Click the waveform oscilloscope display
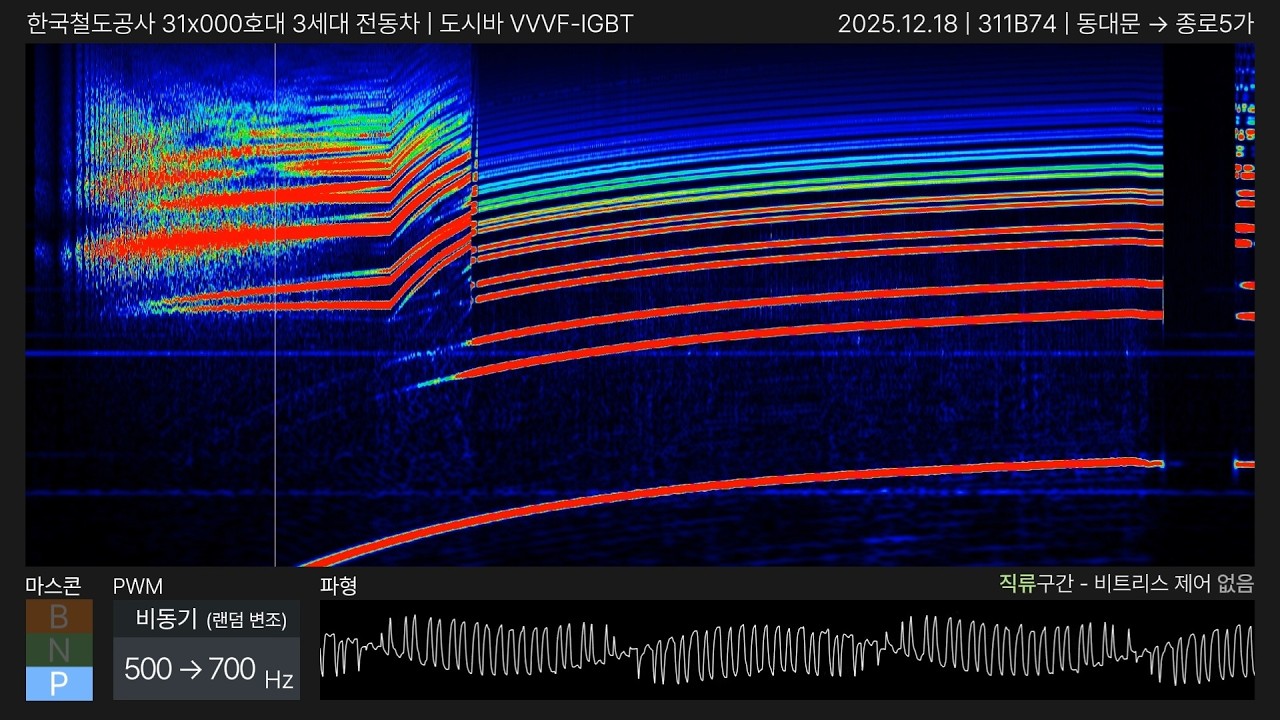The height and width of the screenshot is (720, 1280). [787, 650]
